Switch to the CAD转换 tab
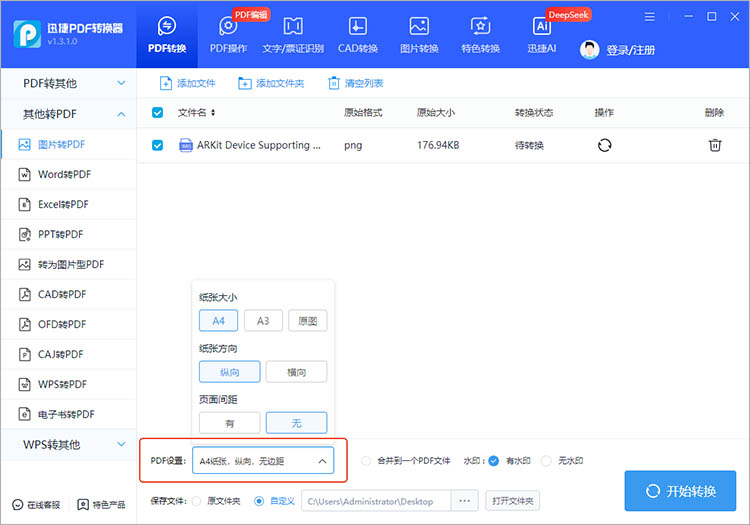Image resolution: width=750 pixels, height=525 pixels. 358,35
